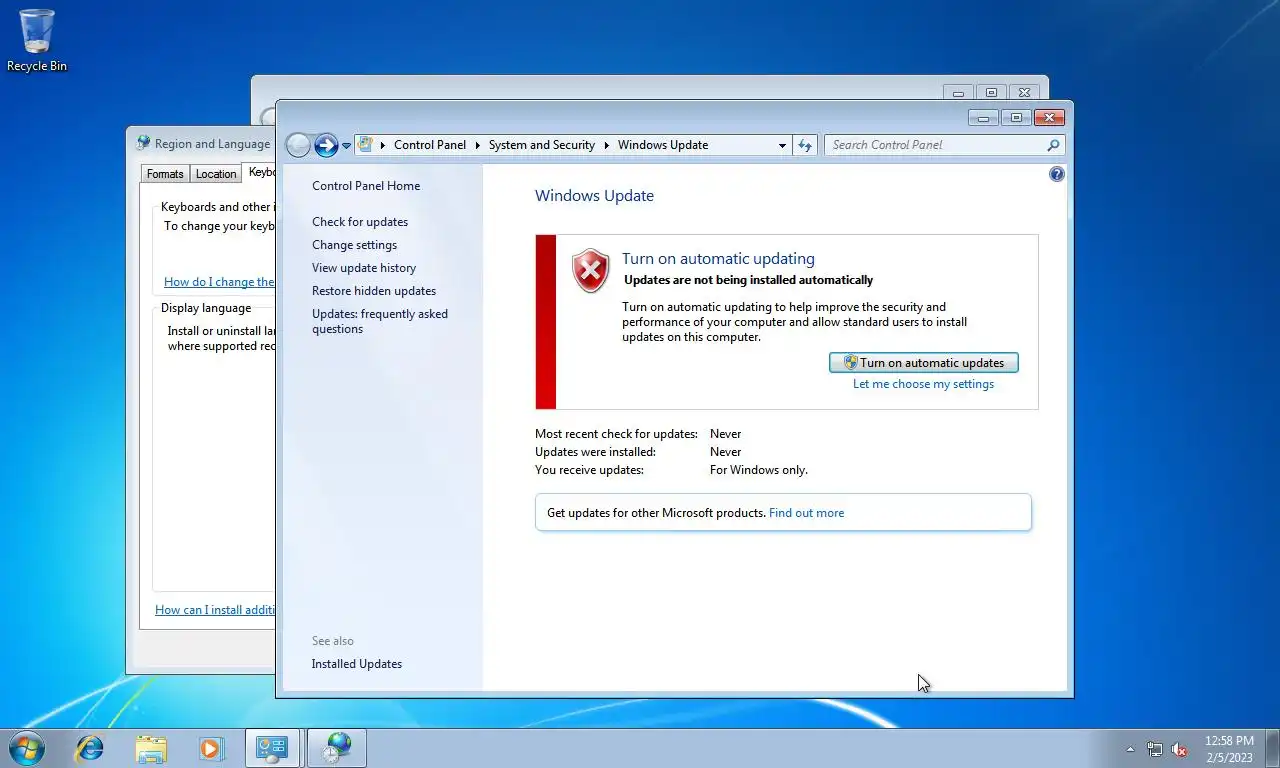
Task: Click the Region and Language title icon
Action: [x=143, y=143]
